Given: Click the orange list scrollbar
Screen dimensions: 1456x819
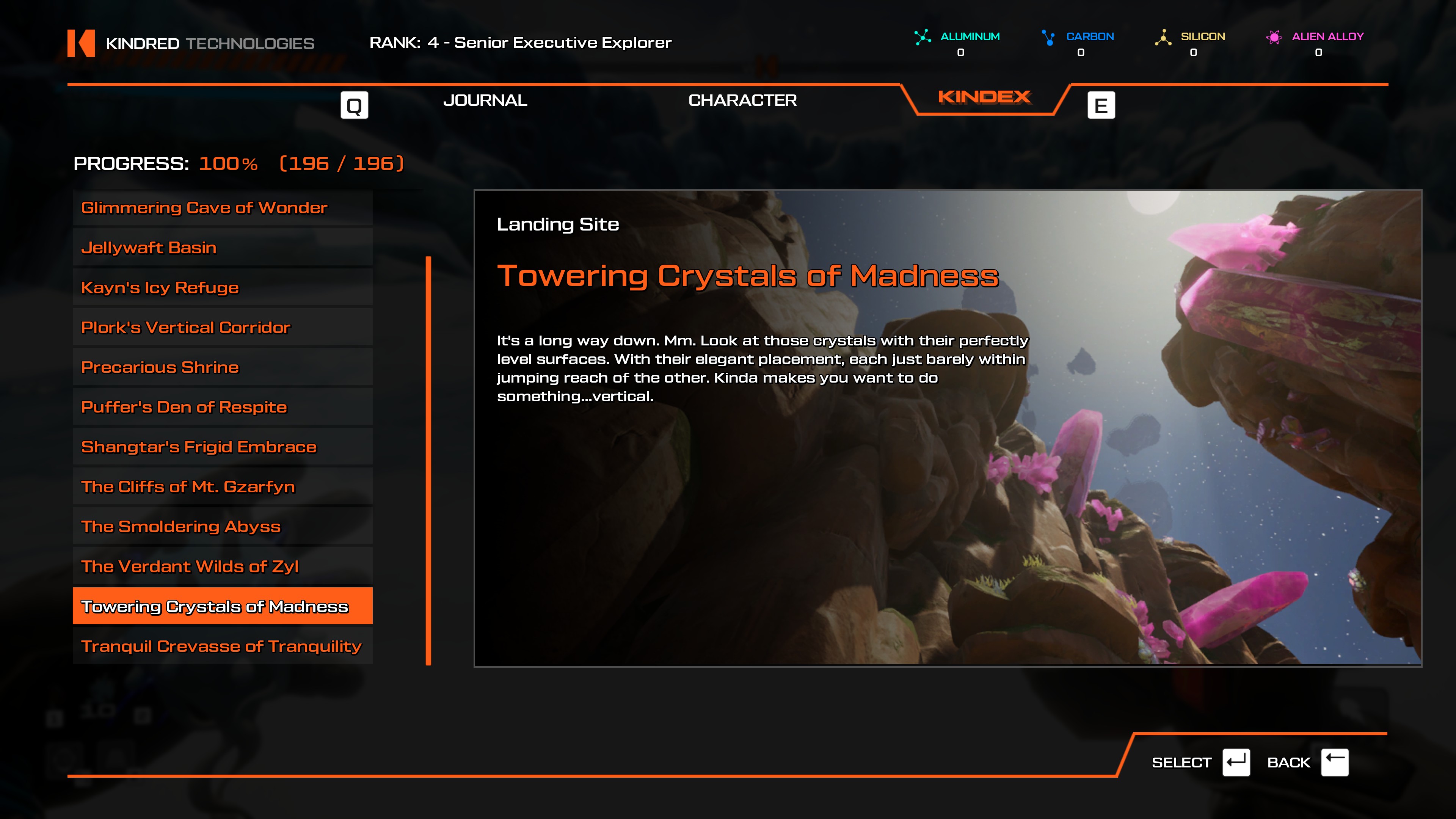Looking at the screenshot, I should [x=428, y=461].
